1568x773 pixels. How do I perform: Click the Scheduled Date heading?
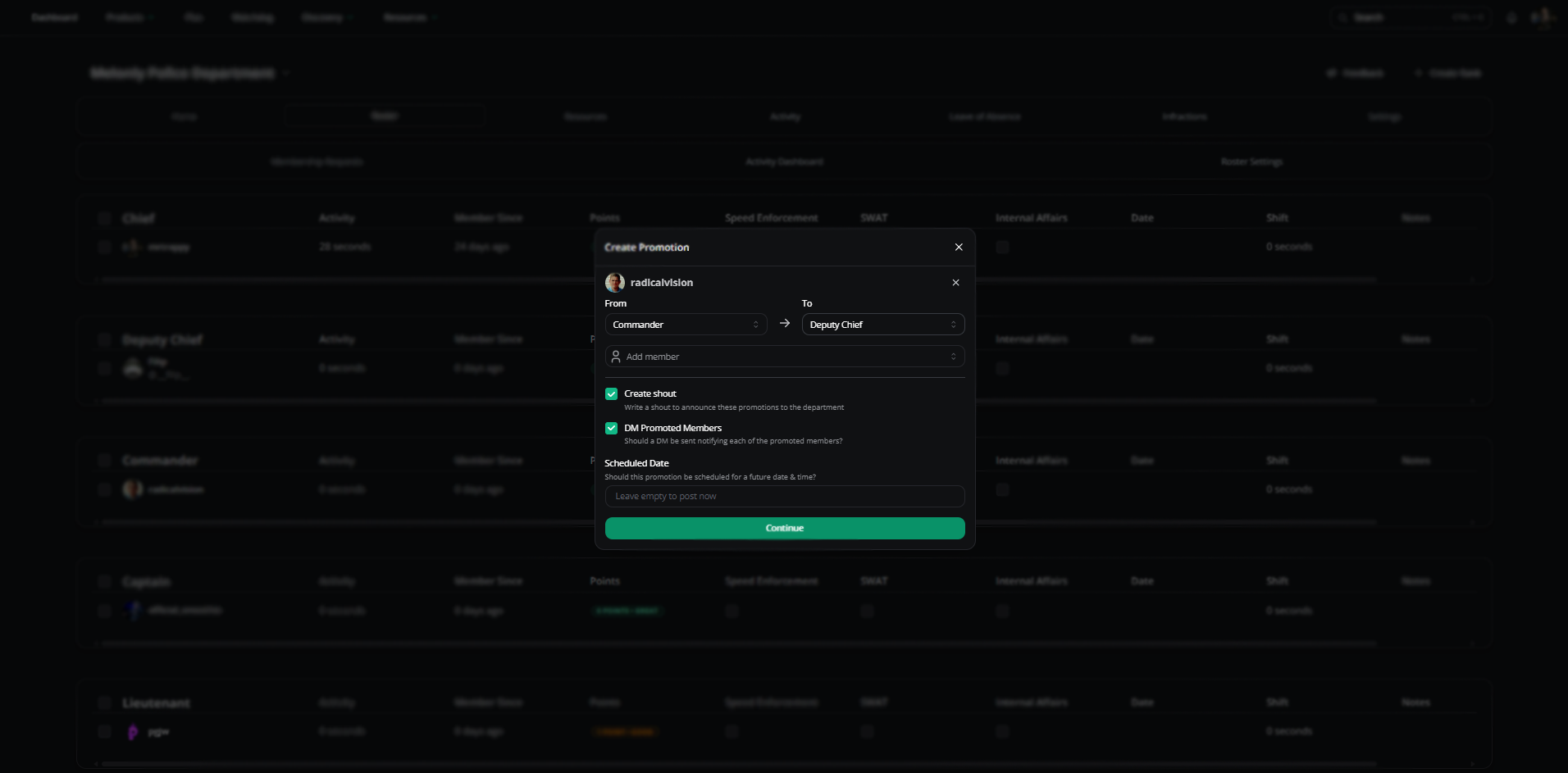(x=636, y=463)
